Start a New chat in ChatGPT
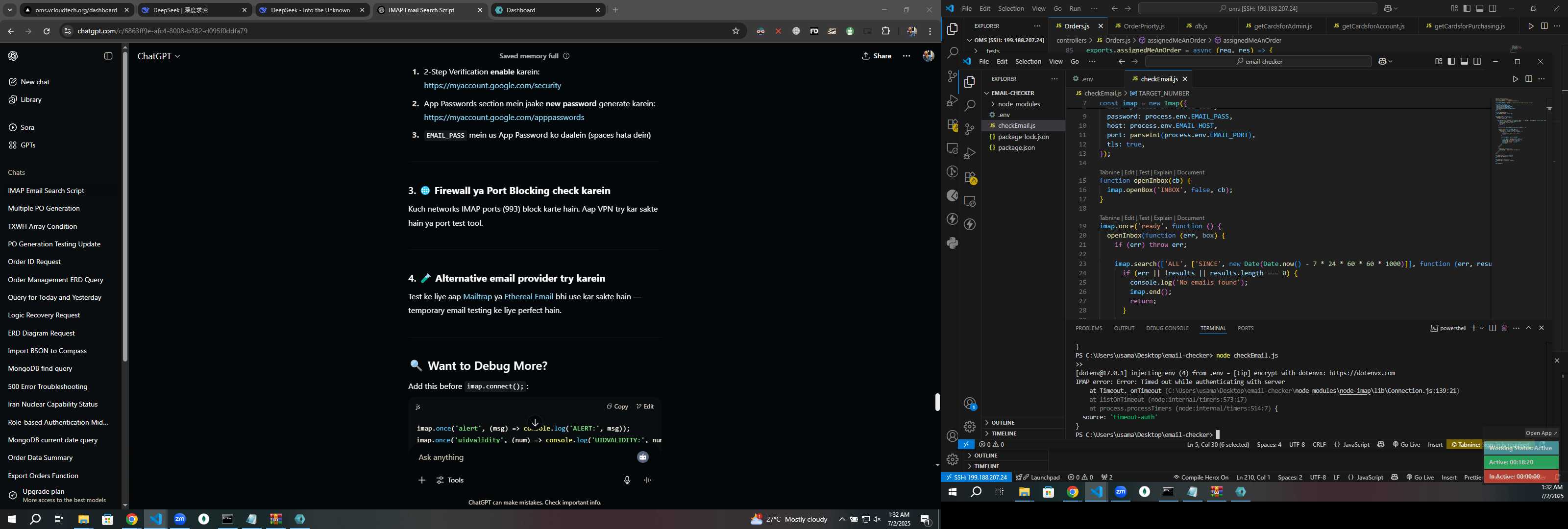 coord(30,82)
